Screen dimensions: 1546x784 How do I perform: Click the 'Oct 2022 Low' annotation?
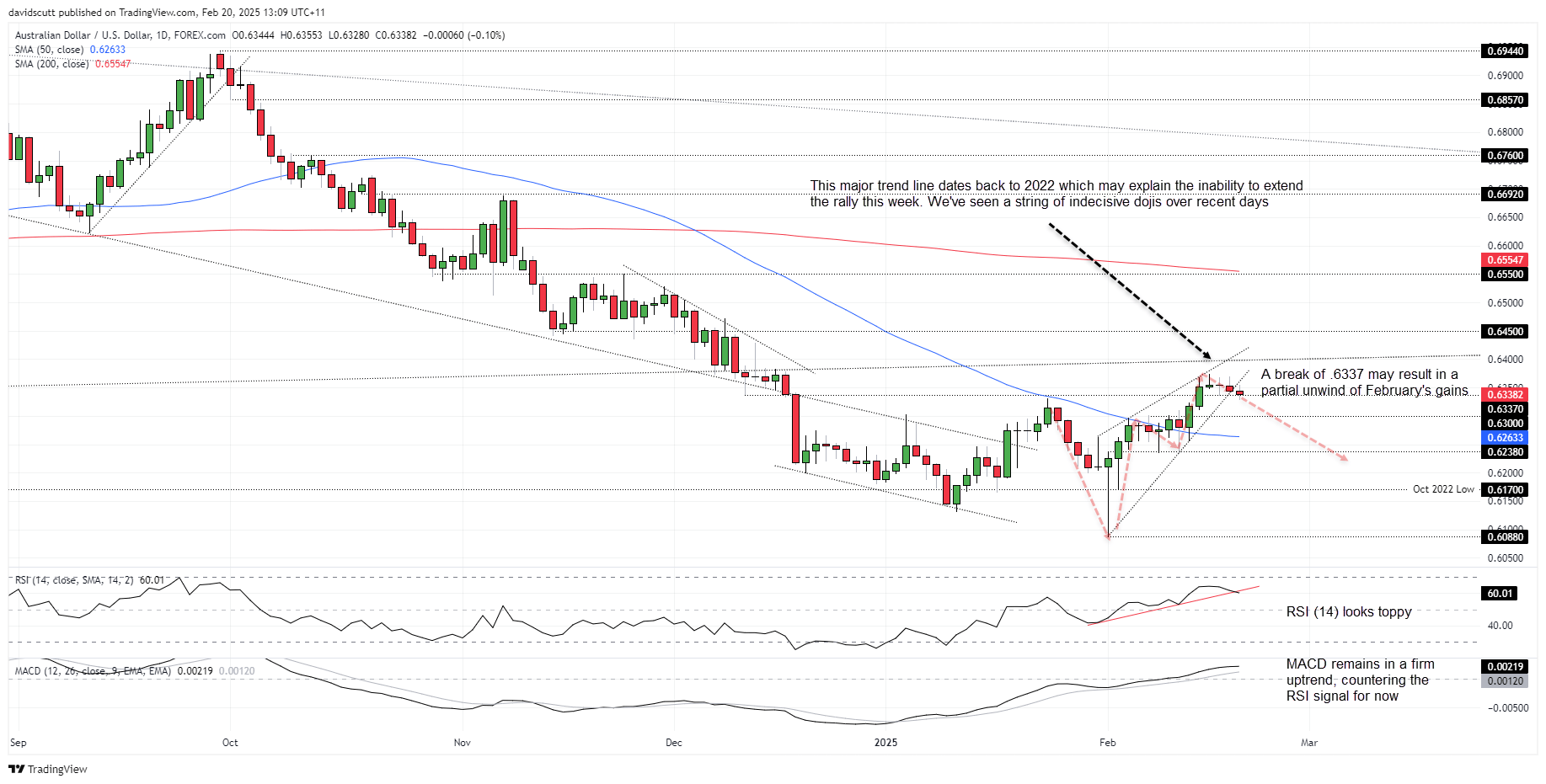[x=1443, y=489]
